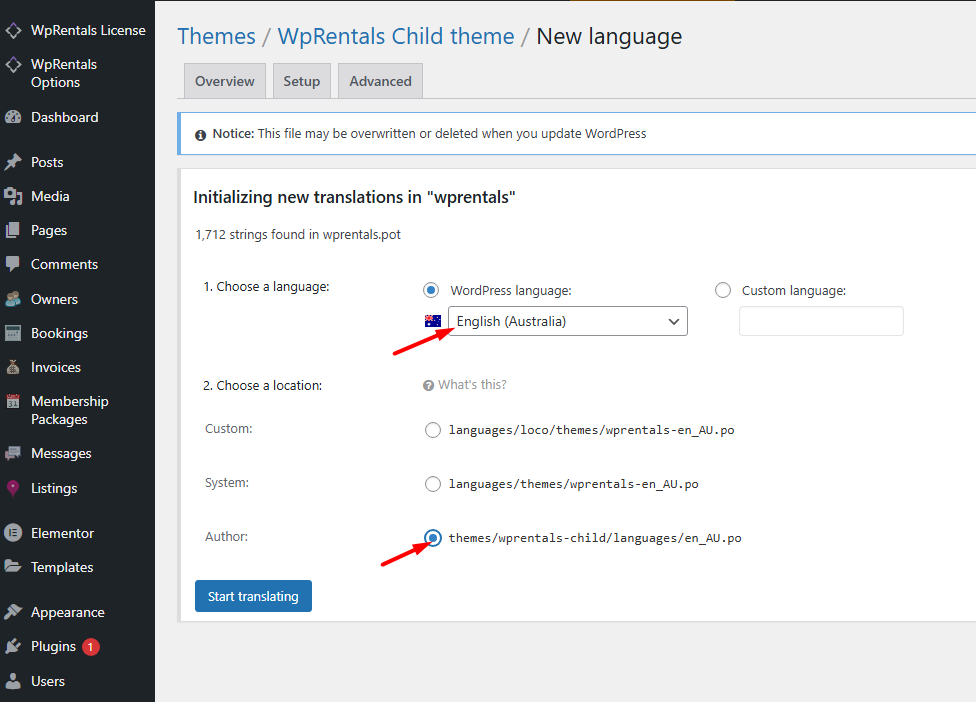Click the Elementor circle icon

13,533
